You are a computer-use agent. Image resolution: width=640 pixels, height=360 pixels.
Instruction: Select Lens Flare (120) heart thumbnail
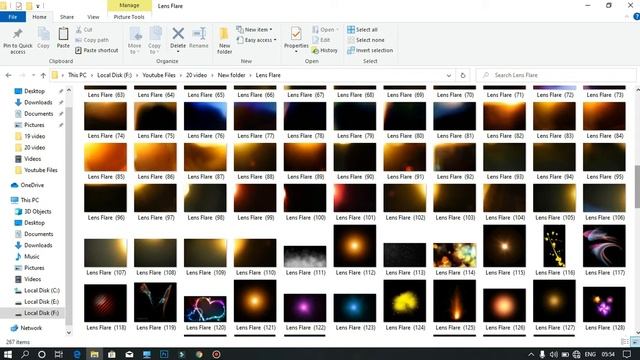point(205,308)
